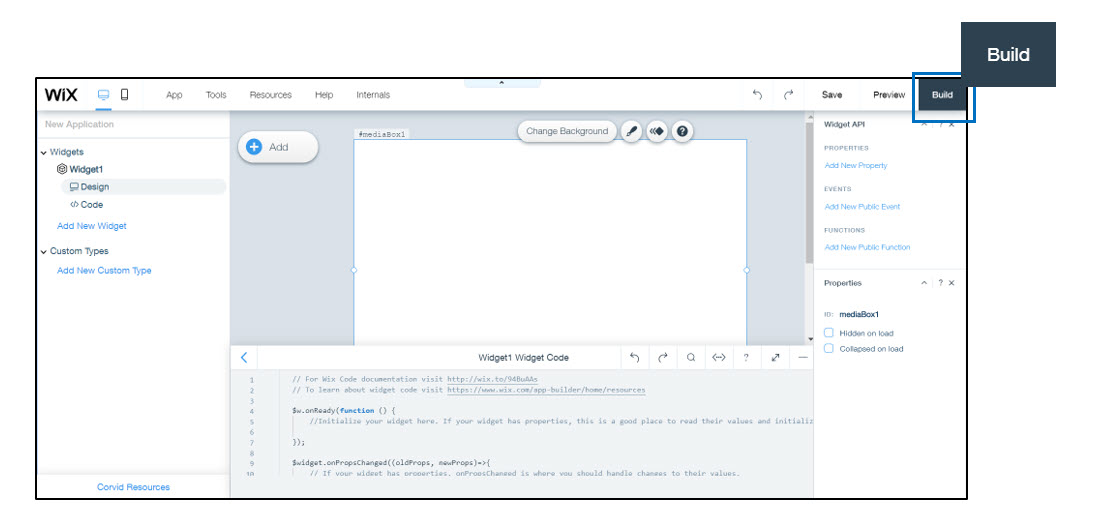Click the #mediaBox1 label tag
The height and width of the screenshot is (526, 1093).
click(381, 134)
